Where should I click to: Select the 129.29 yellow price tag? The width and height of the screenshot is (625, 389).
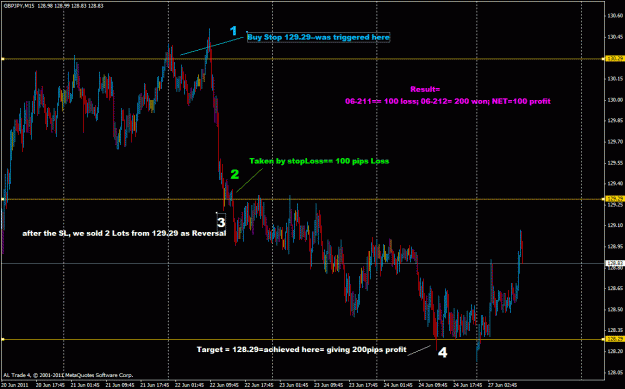click(x=614, y=198)
